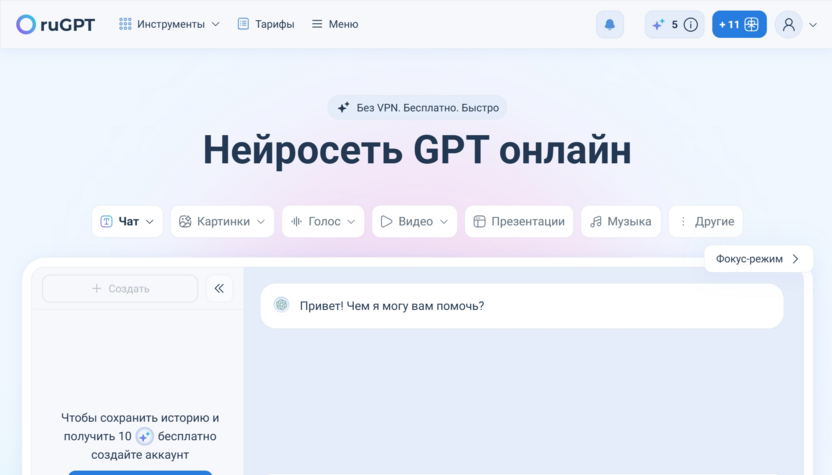This screenshot has width=832, height=475.
Task: Open the Инструменты grid menu
Action: pyautogui.click(x=169, y=24)
